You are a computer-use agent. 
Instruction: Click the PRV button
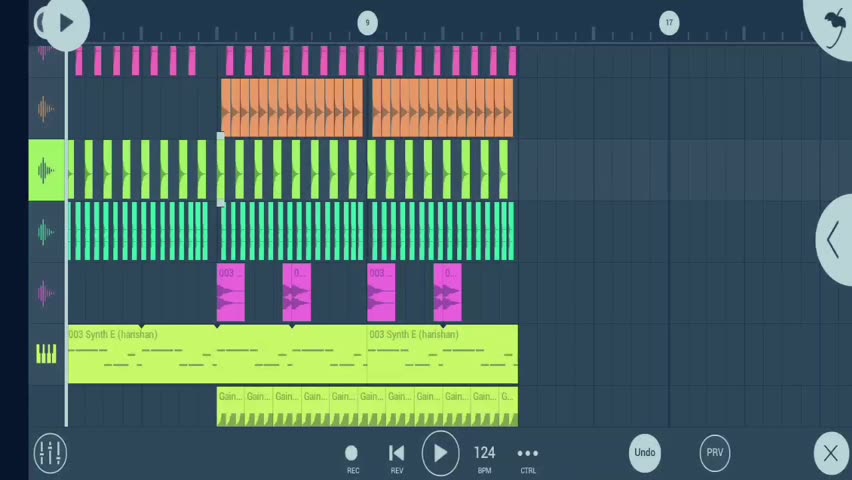tap(715, 452)
